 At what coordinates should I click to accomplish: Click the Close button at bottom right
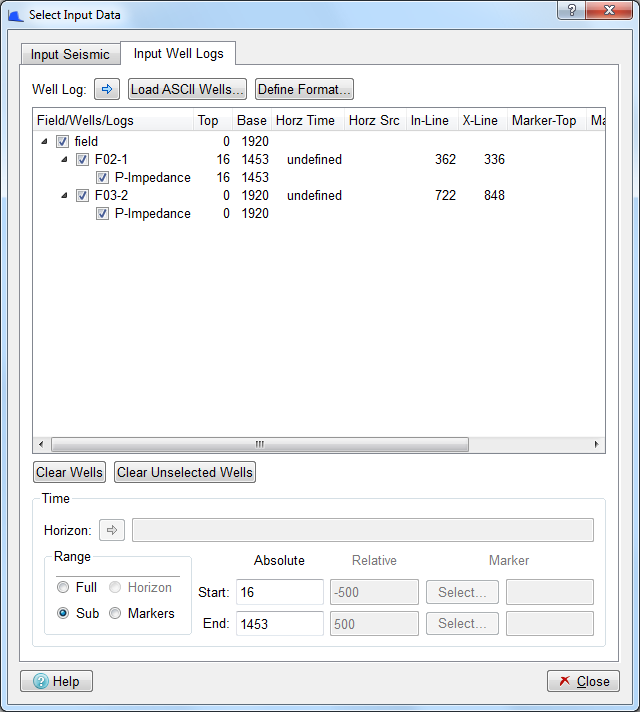(583, 681)
